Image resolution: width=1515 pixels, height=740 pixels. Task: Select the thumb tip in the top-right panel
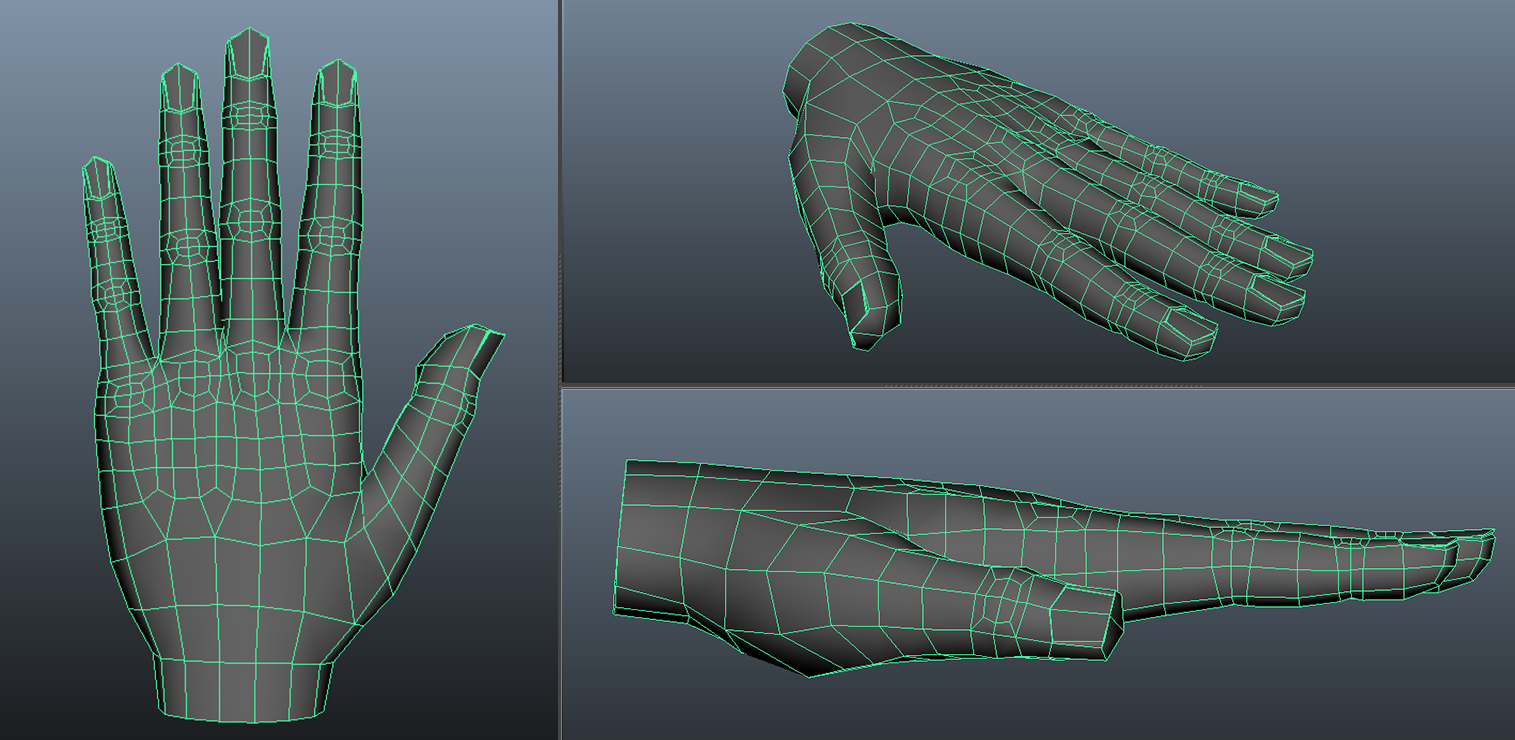873,318
